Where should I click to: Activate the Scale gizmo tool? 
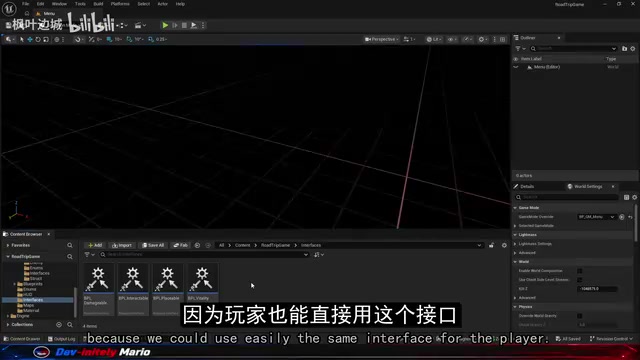[46, 39]
